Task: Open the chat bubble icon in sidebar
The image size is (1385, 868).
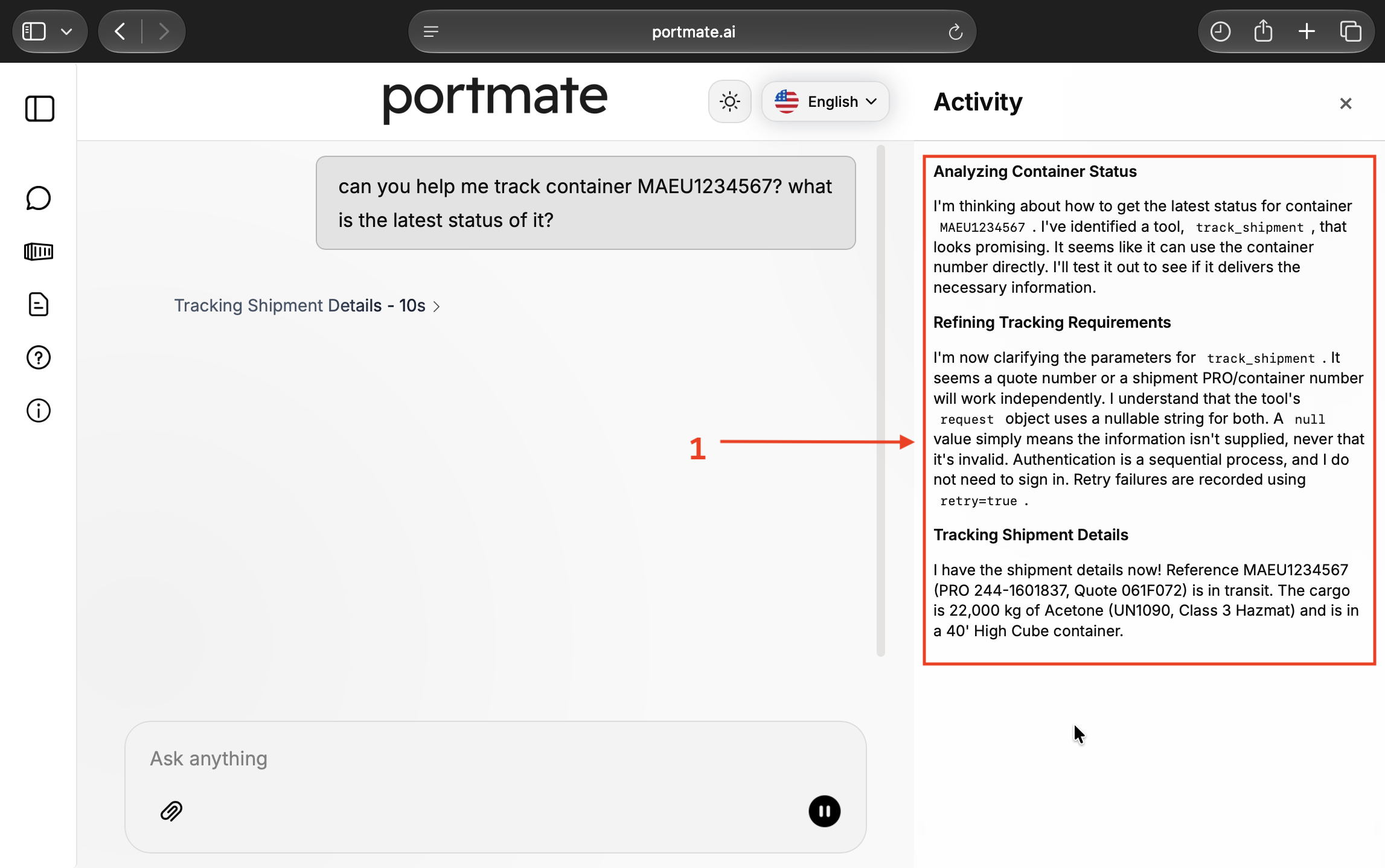Action: click(x=39, y=198)
